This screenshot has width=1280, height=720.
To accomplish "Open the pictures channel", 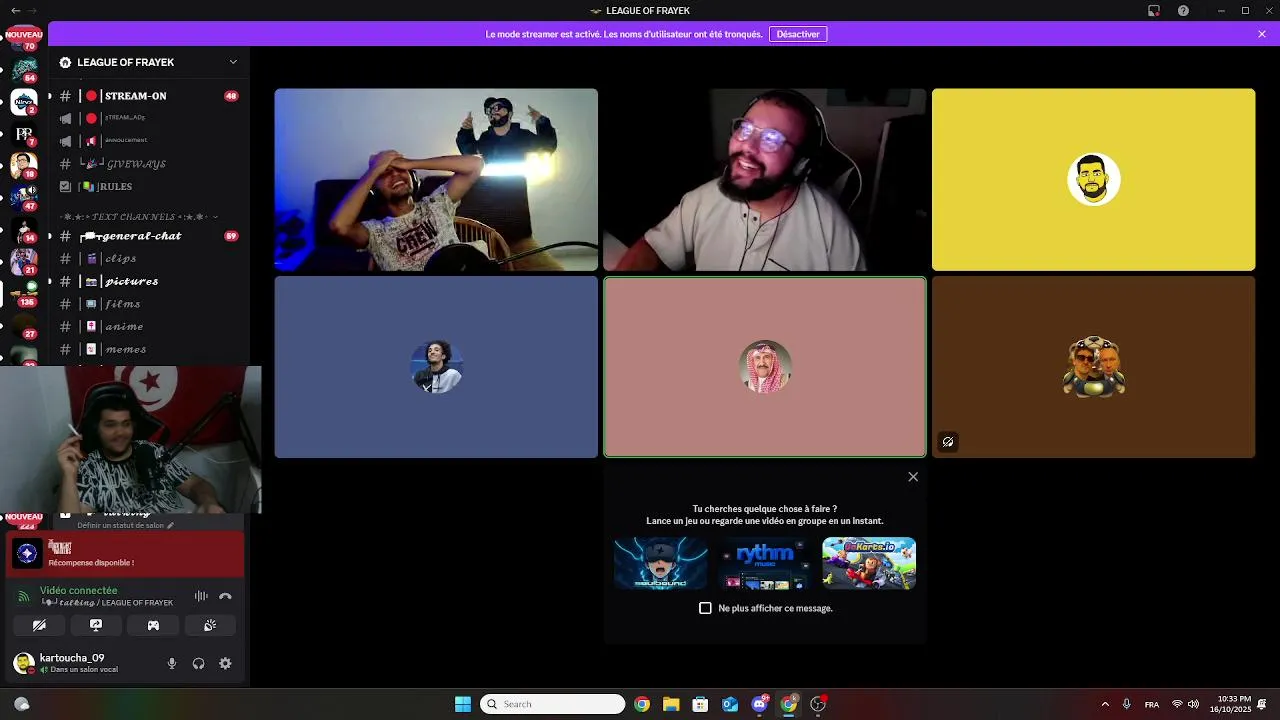I will point(148,282).
